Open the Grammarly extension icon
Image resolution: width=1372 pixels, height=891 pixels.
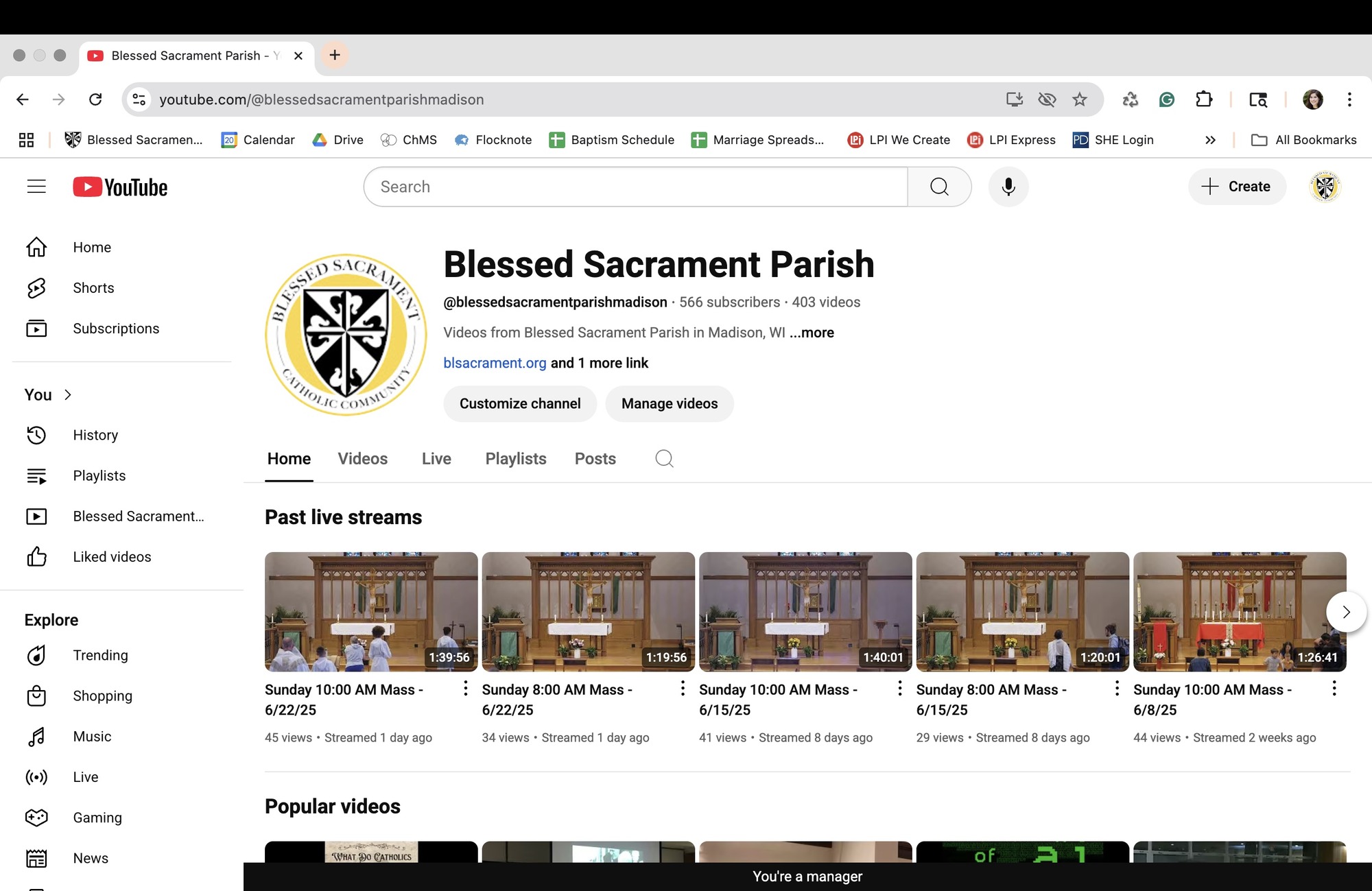point(1167,99)
